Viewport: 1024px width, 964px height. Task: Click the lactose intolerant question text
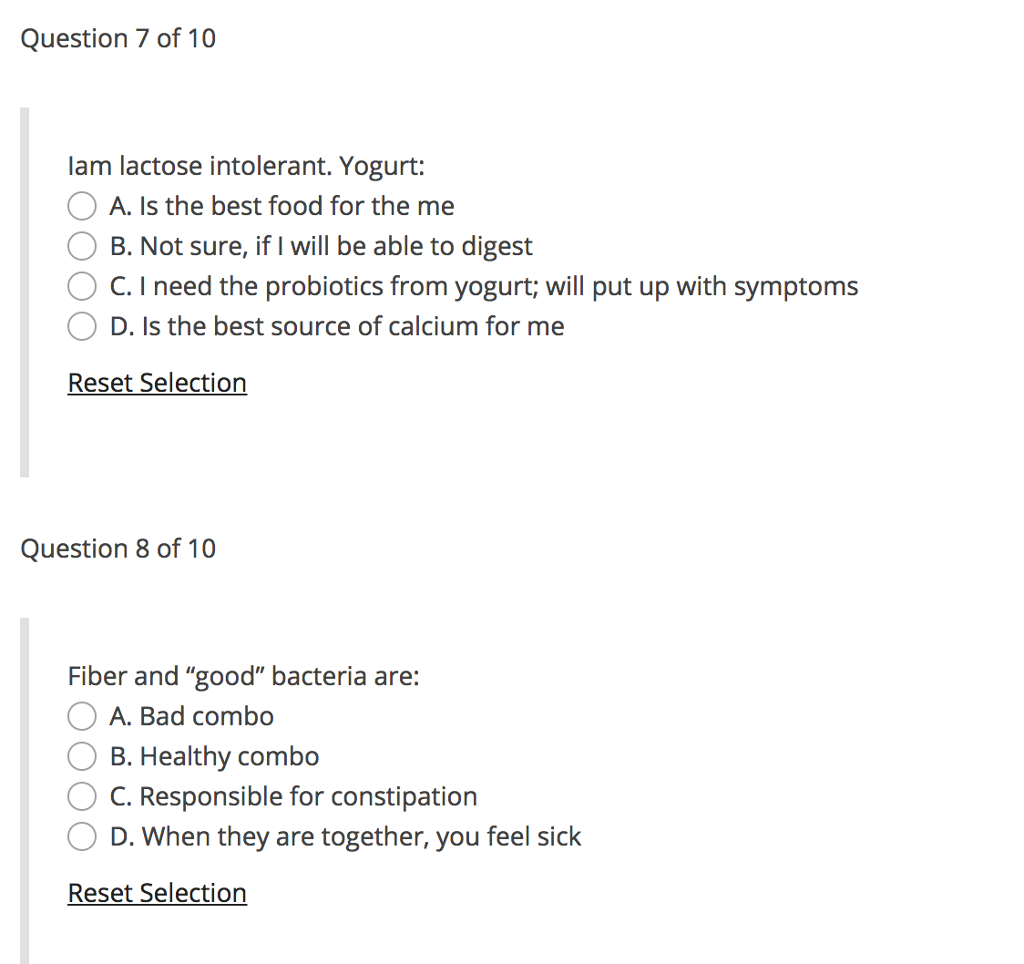click(246, 166)
